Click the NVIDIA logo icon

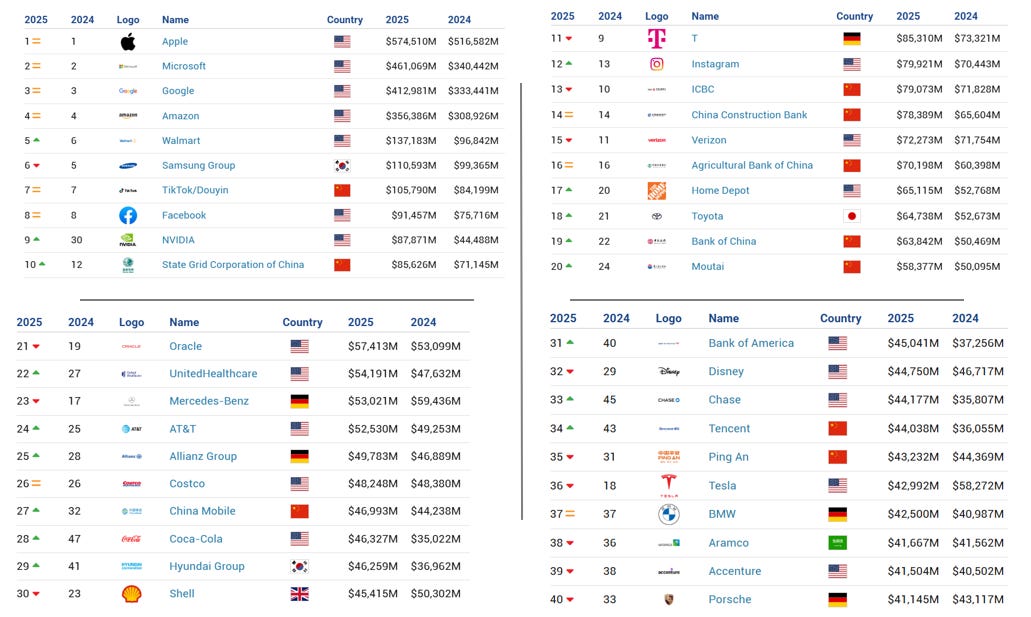pos(128,240)
